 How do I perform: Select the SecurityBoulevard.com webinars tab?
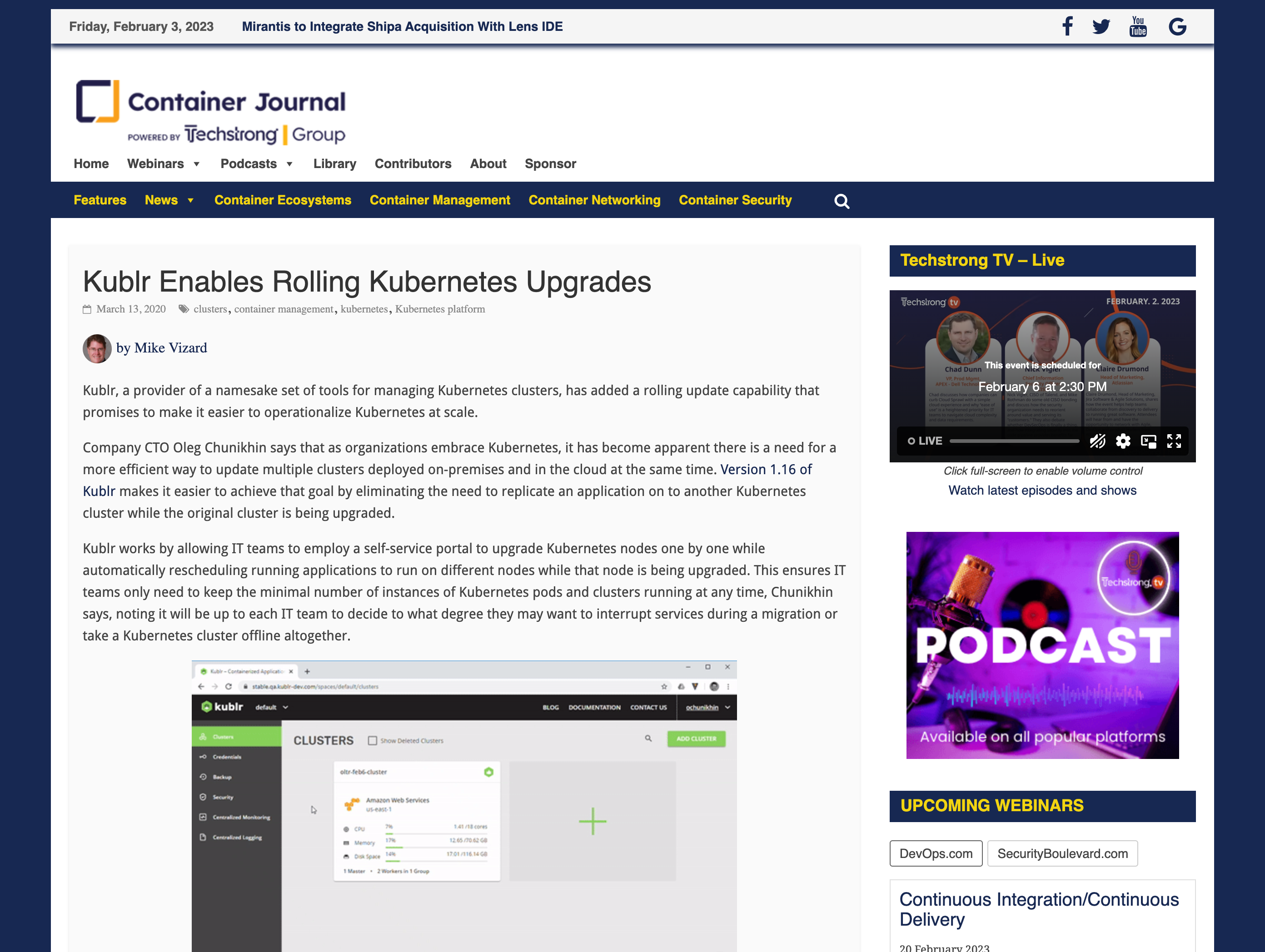pyautogui.click(x=1062, y=853)
